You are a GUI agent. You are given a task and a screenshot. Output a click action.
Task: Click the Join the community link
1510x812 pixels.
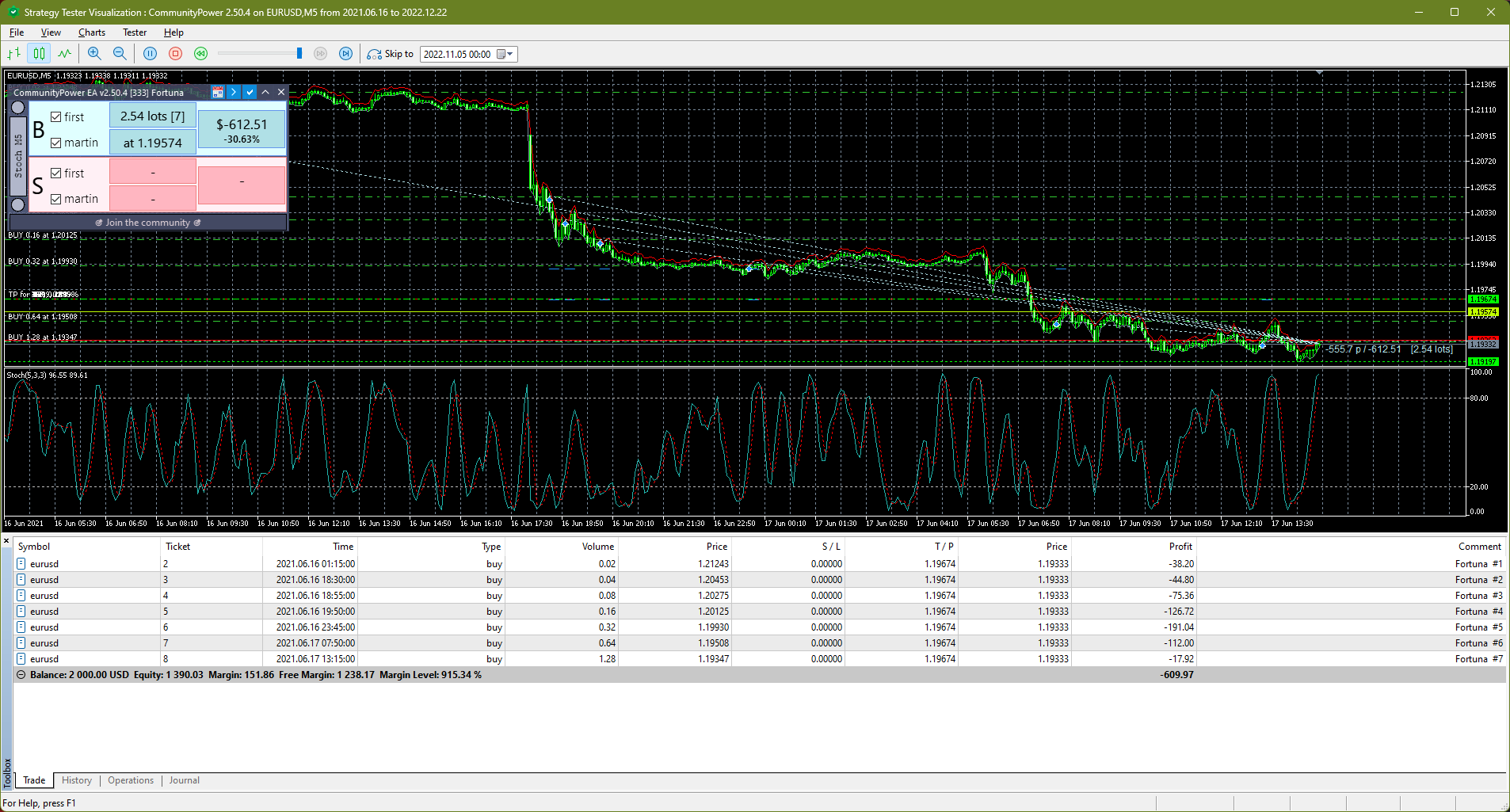[148, 223]
